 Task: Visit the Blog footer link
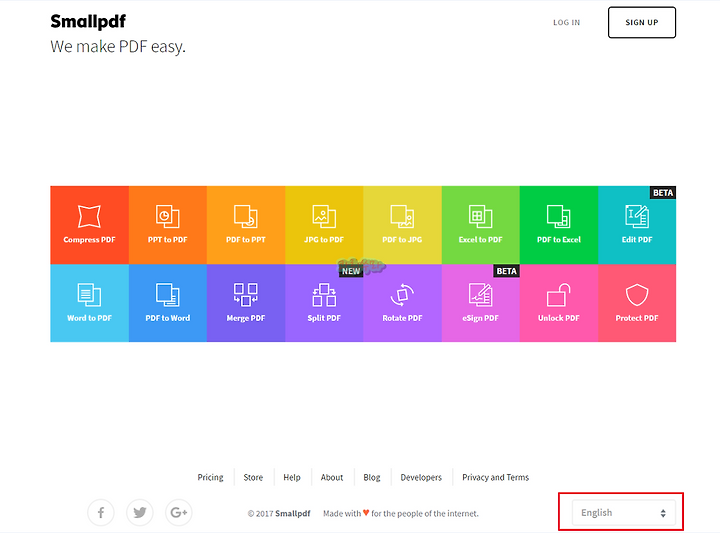371,477
